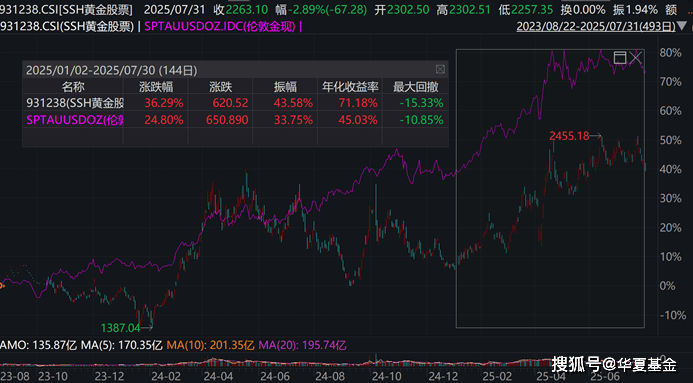
Task: Click the AMO: 135.87亿 indicator label
Action: (x=38, y=345)
